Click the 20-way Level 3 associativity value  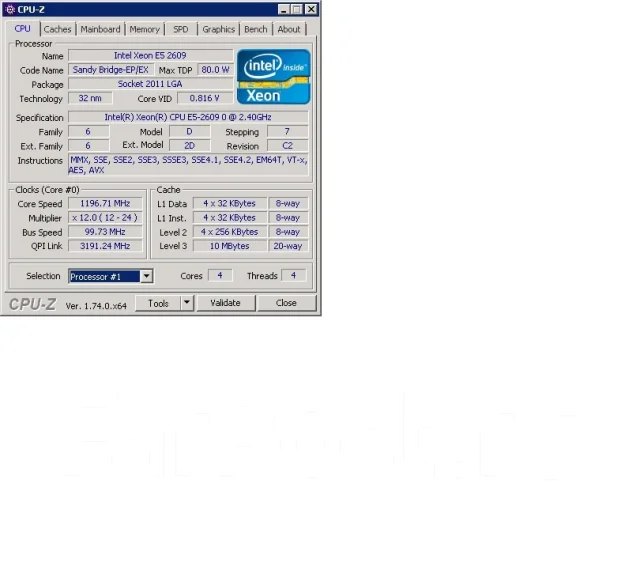288,246
